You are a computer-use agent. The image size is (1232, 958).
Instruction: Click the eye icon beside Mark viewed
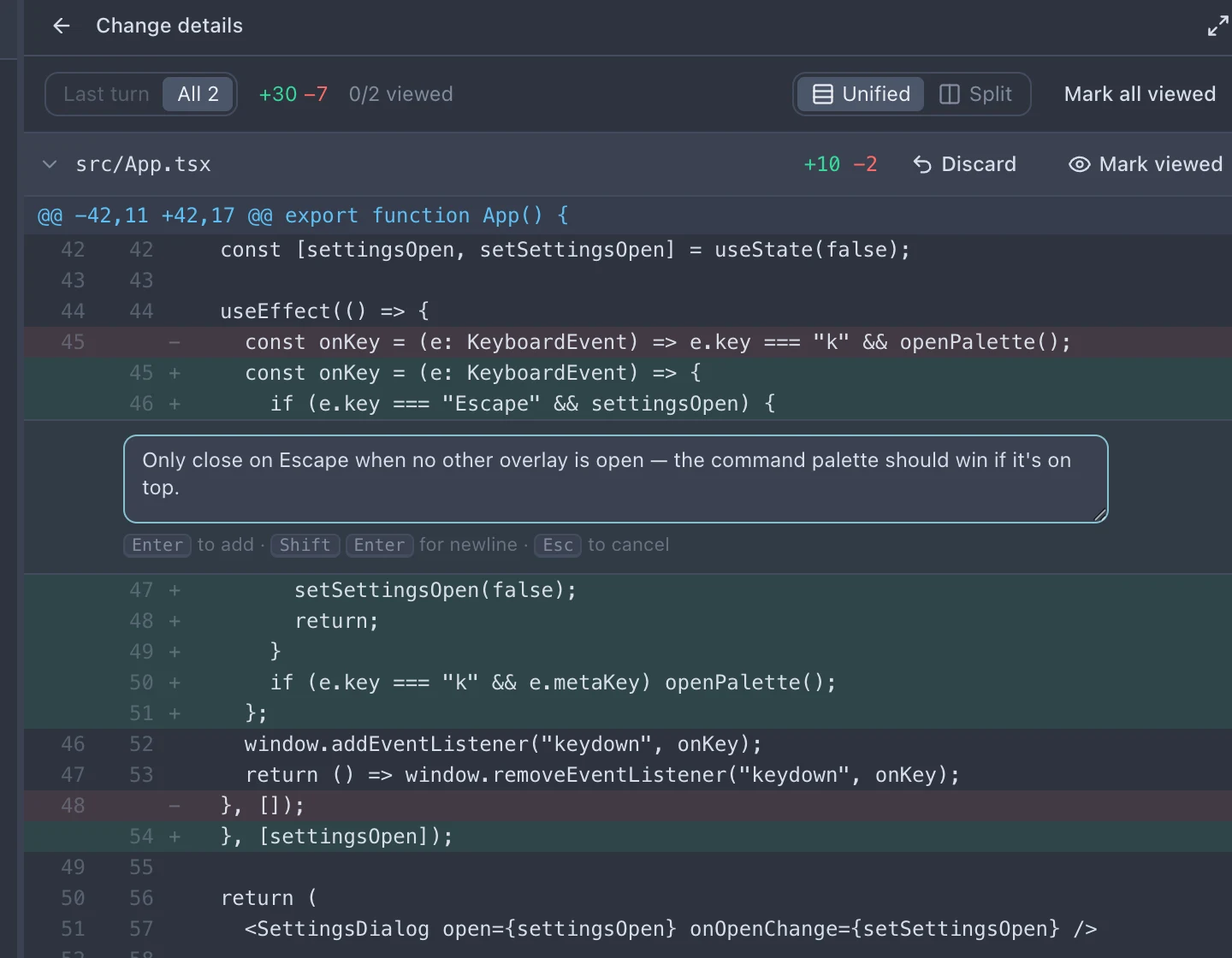click(x=1080, y=164)
